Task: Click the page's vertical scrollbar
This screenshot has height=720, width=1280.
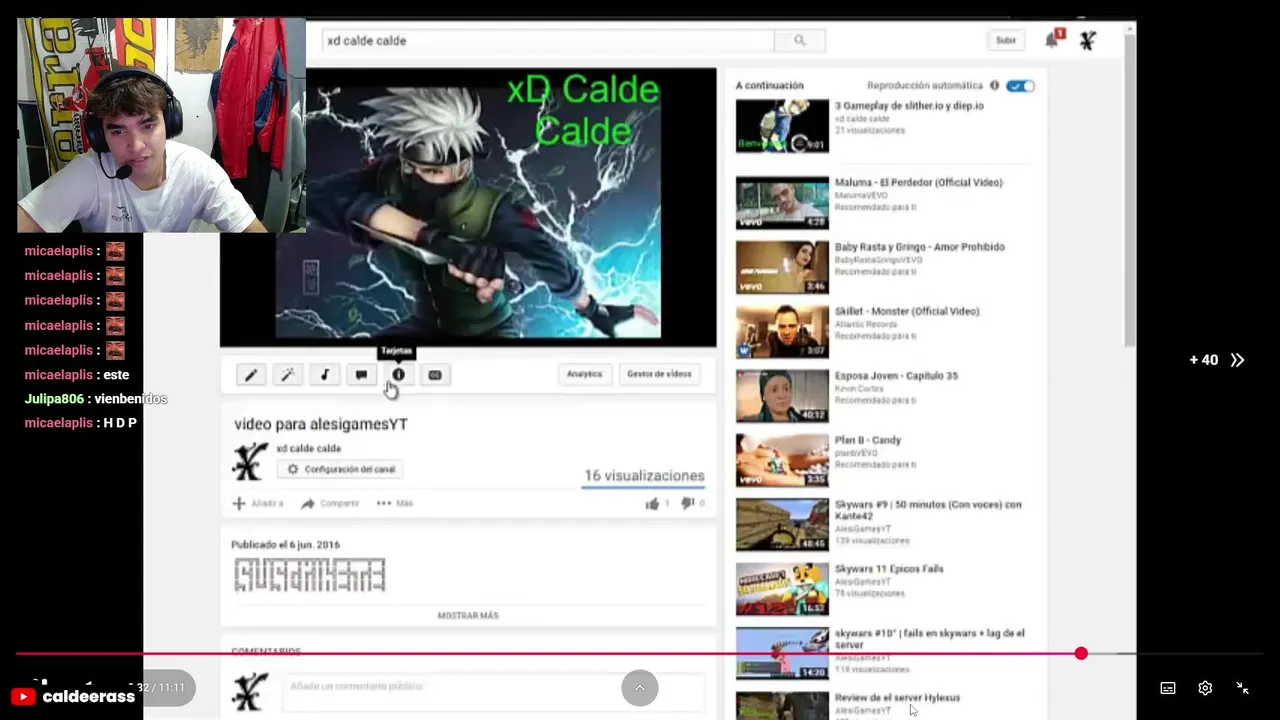Action: click(1130, 190)
